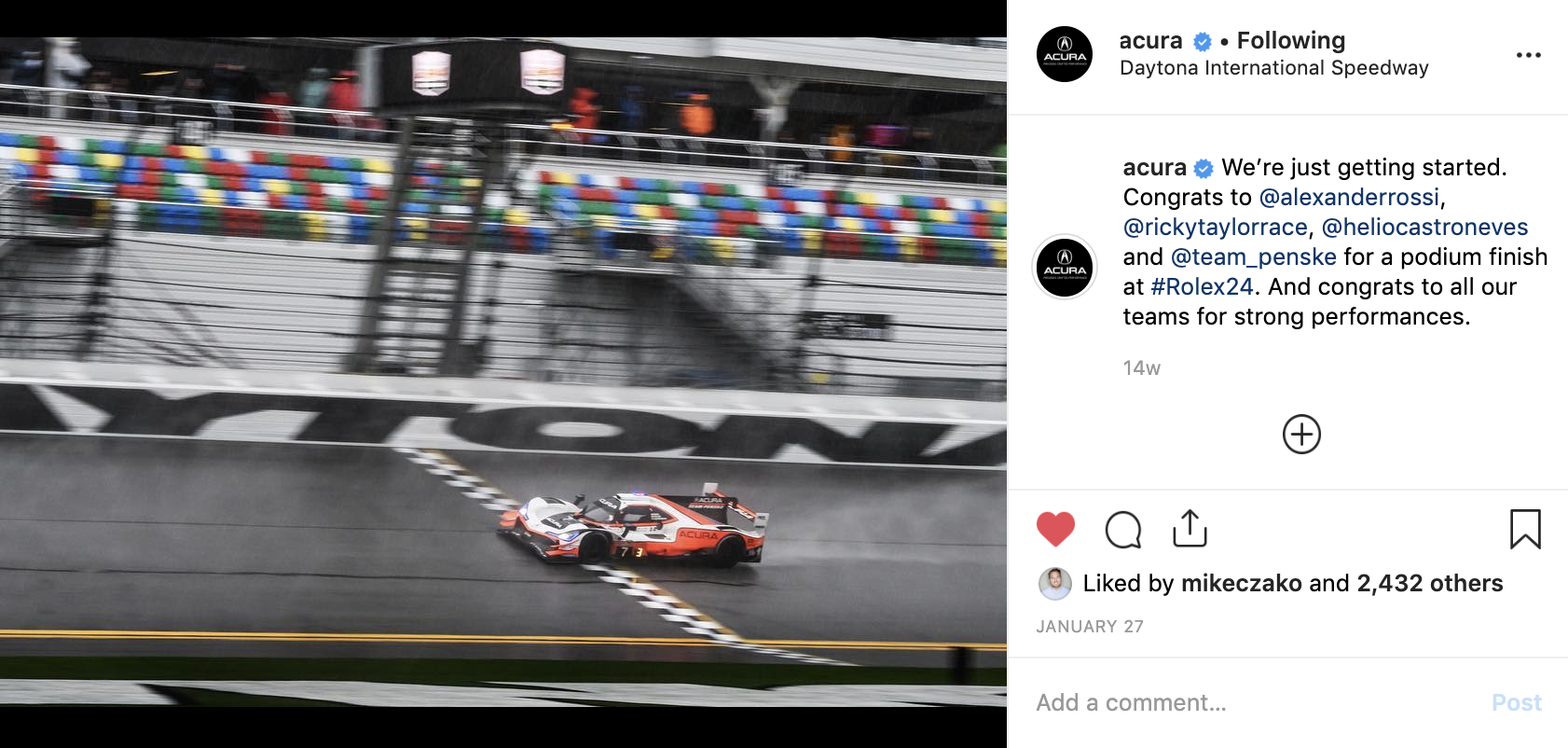Load more comments with the plus circle
The image size is (1568, 748).
pyautogui.click(x=1301, y=435)
